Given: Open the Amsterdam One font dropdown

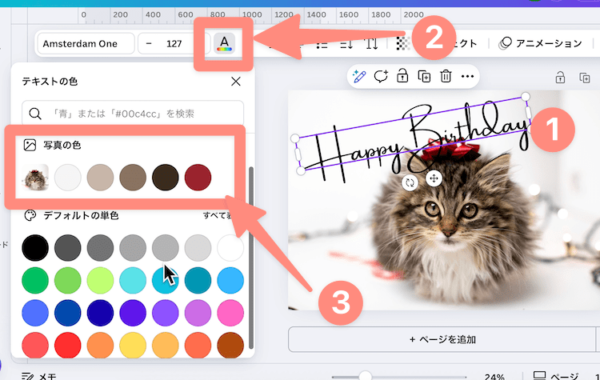Looking at the screenshot, I should pos(86,44).
